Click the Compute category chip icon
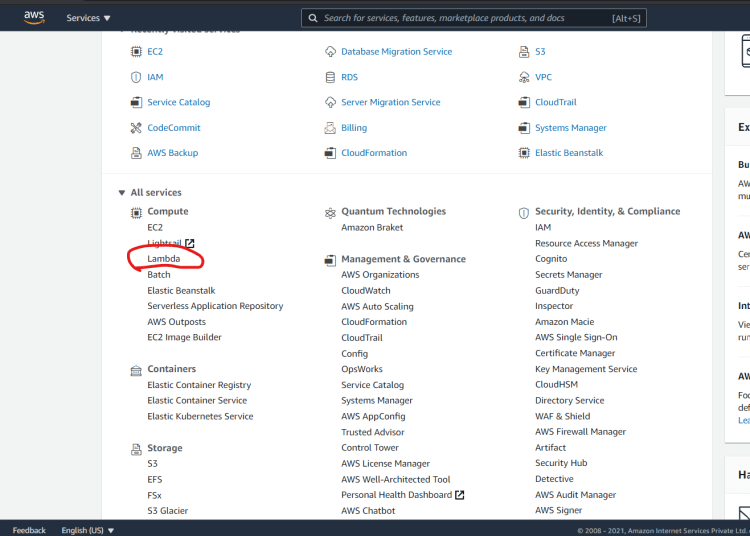750x536 pixels. (x=136, y=213)
